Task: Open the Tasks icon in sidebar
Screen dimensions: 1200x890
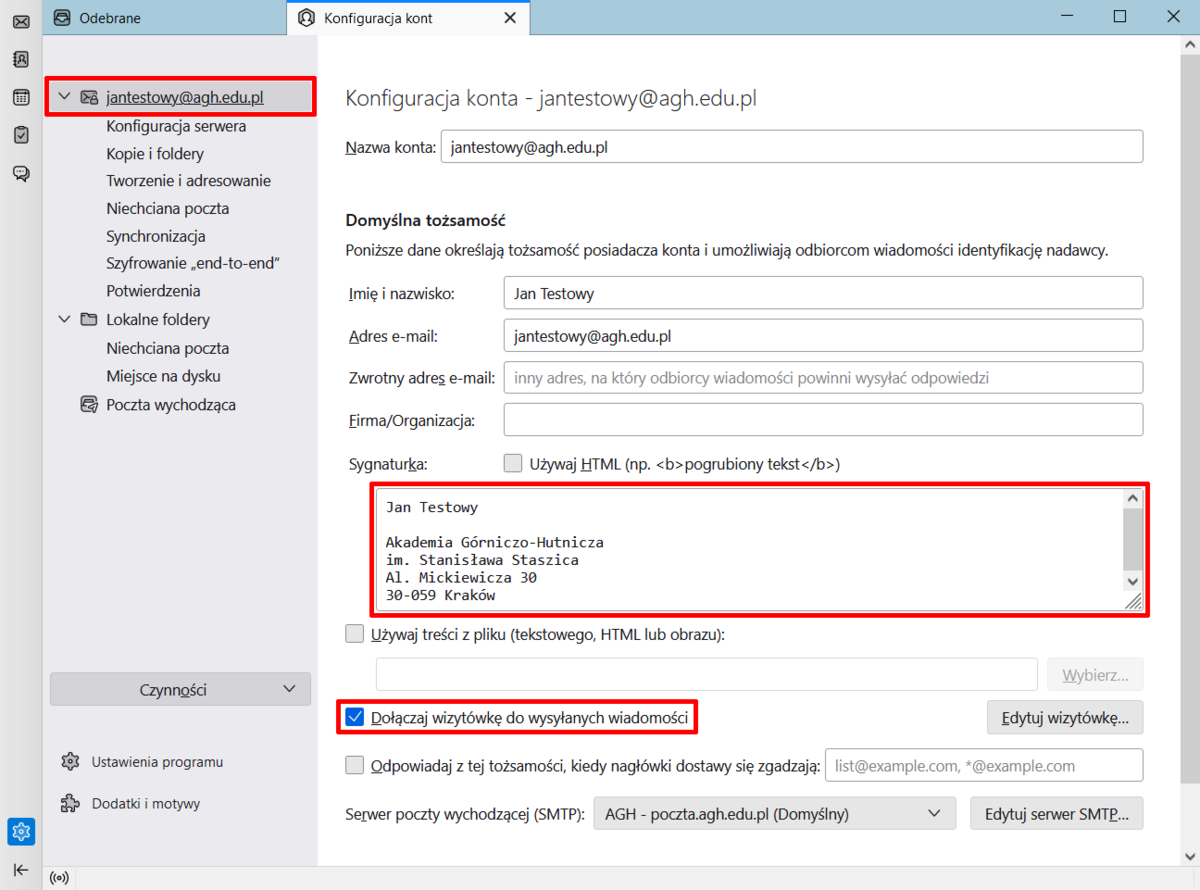Action: point(21,135)
